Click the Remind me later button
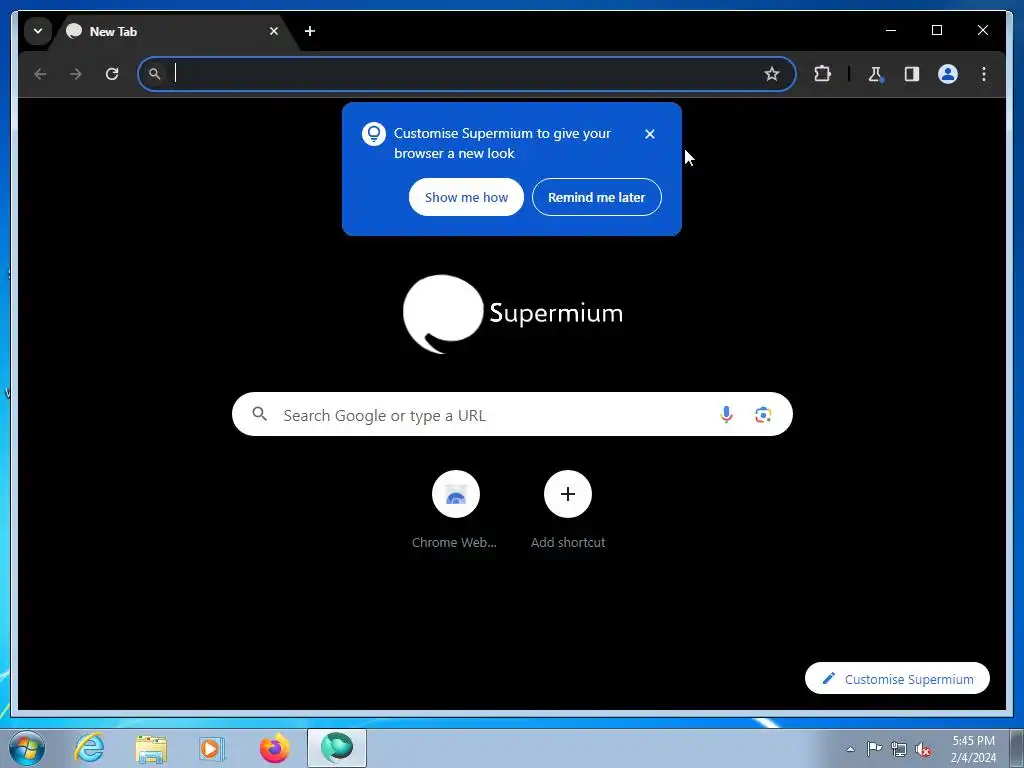This screenshot has height=768, width=1024. (x=596, y=197)
